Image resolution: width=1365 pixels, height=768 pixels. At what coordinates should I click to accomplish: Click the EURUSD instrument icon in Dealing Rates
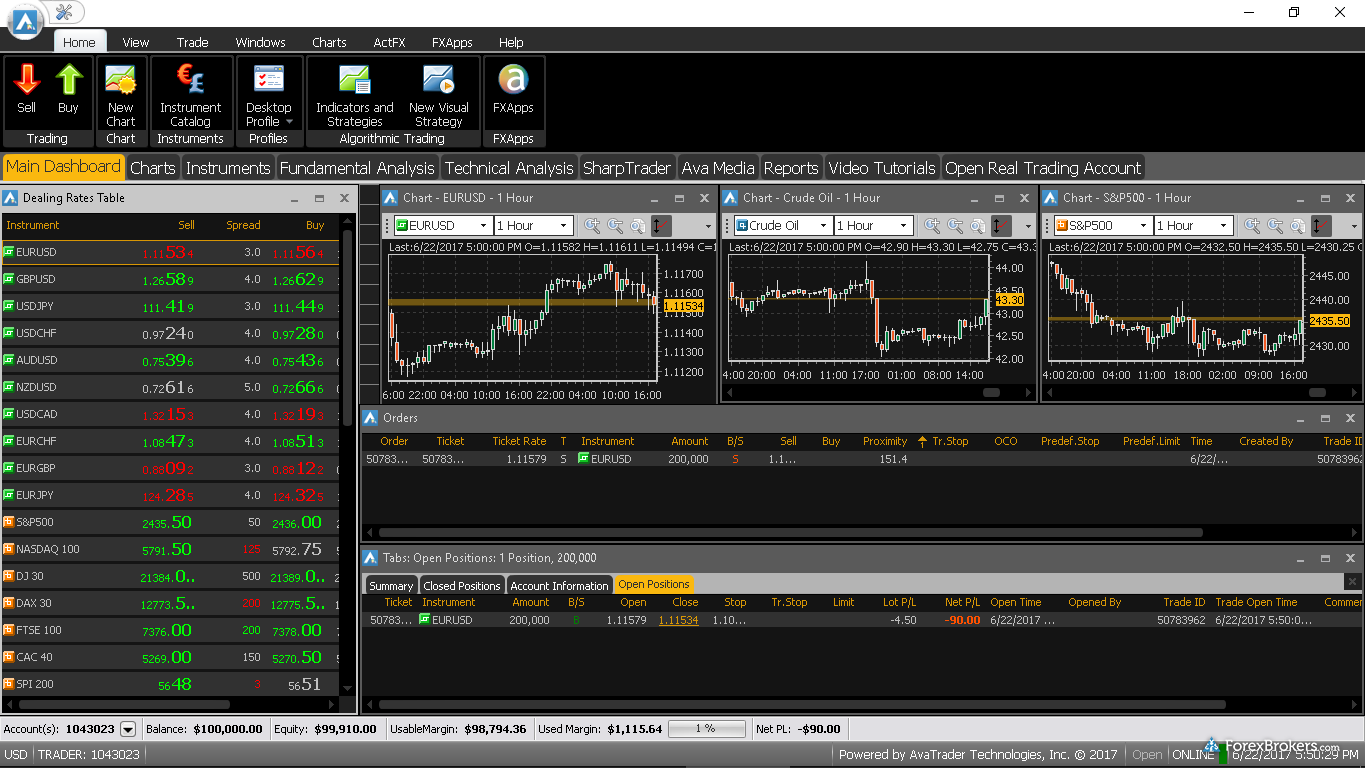(9, 252)
